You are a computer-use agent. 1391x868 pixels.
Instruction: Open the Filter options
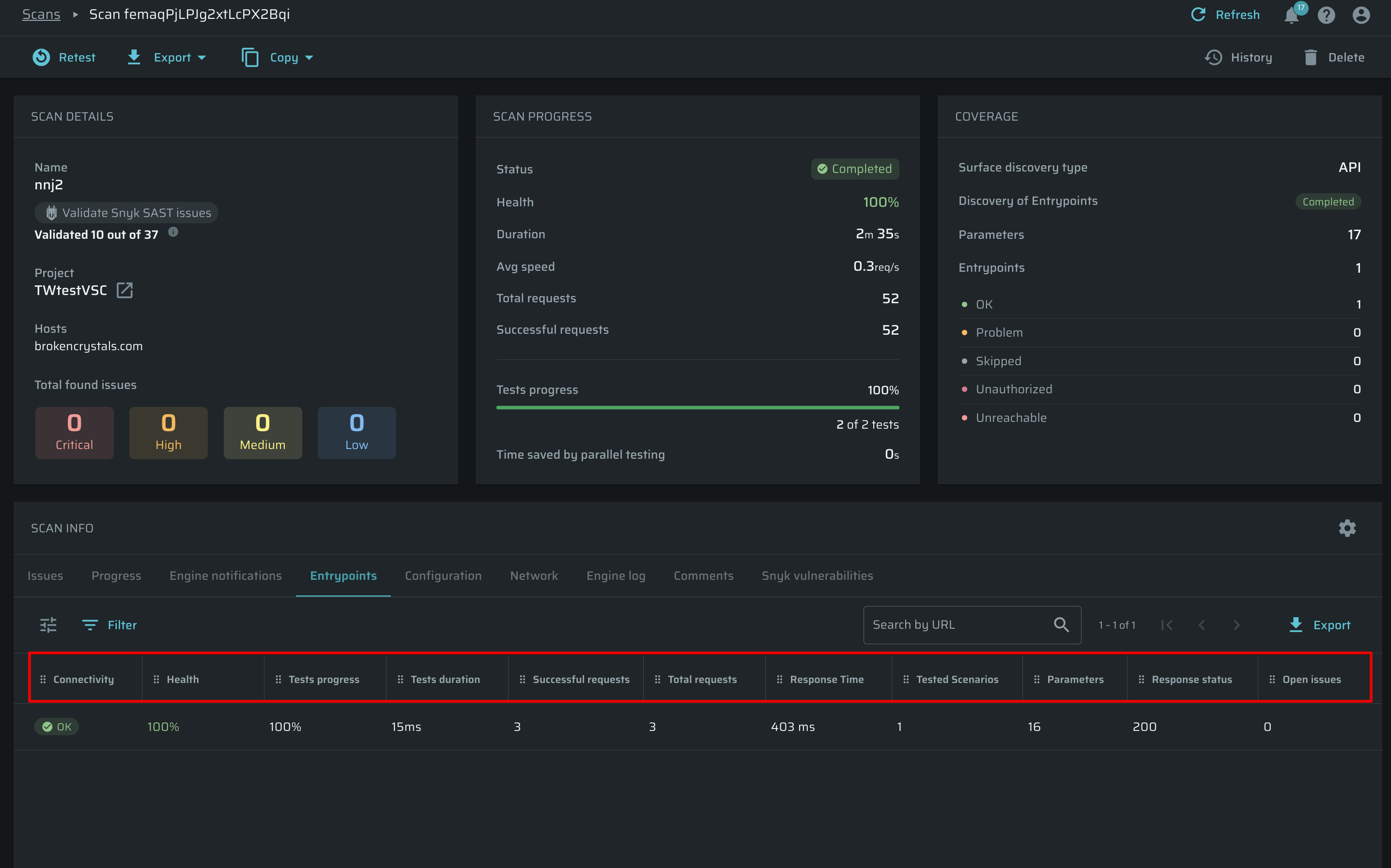pos(109,624)
